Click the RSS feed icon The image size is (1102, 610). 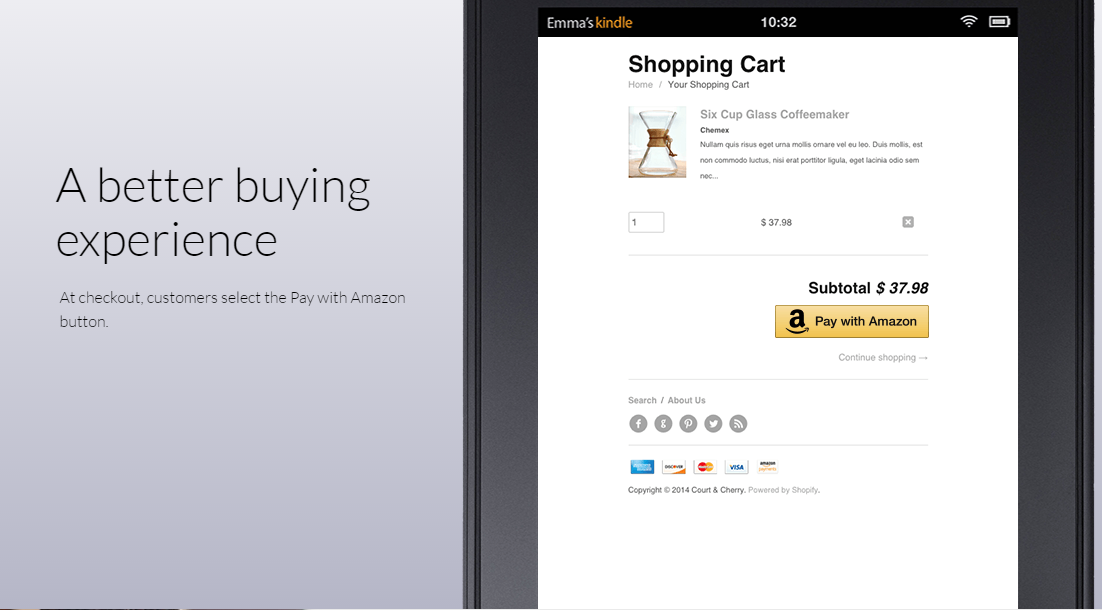738,424
